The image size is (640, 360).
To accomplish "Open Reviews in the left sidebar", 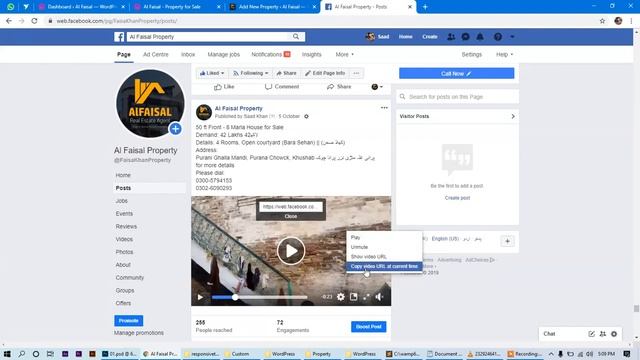I will (x=126, y=227).
